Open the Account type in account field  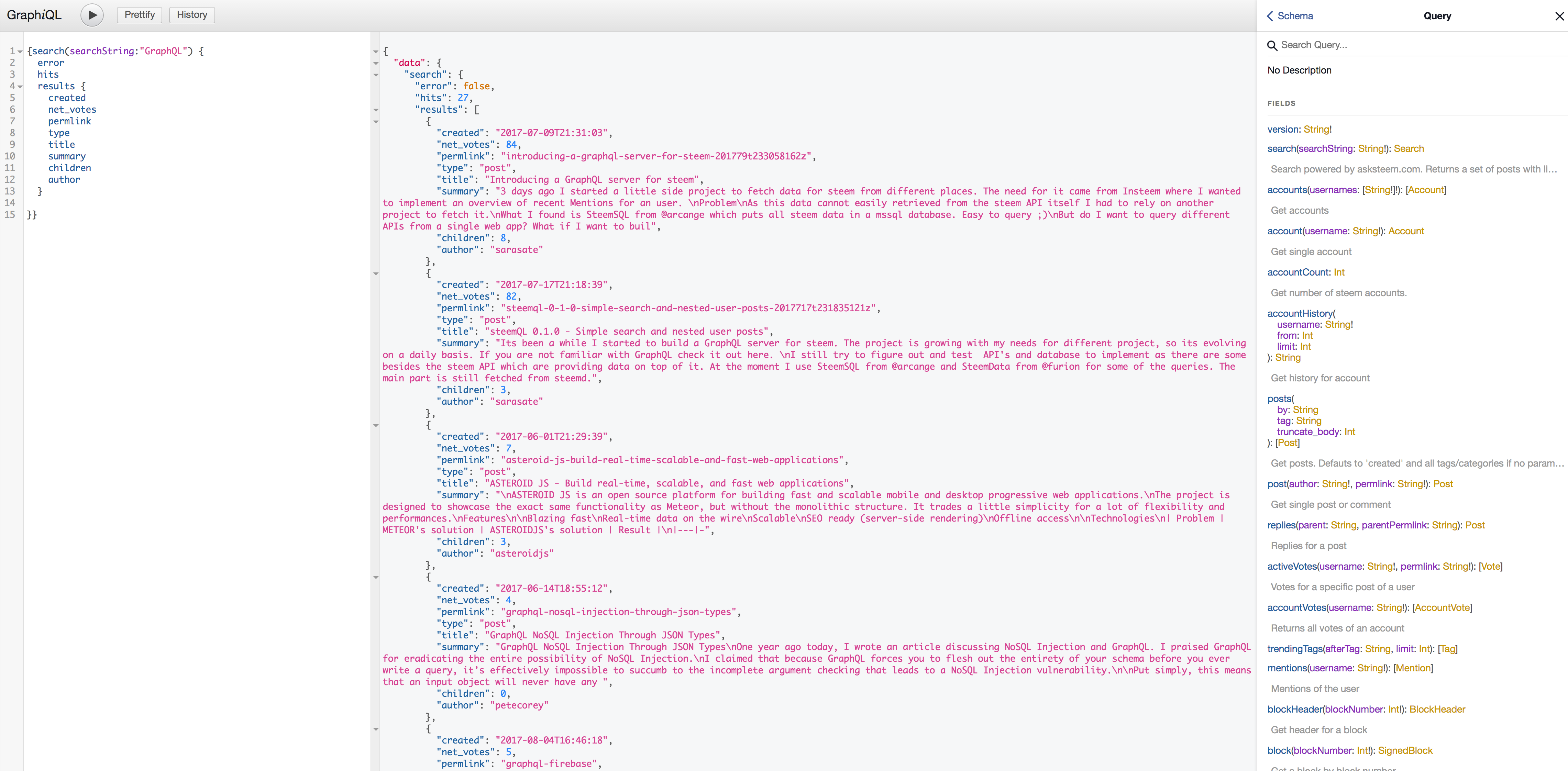(x=1406, y=231)
